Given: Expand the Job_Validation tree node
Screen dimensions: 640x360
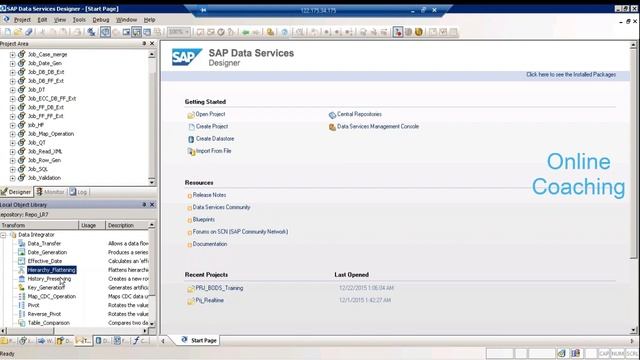Looking at the screenshot, I should point(13,178).
